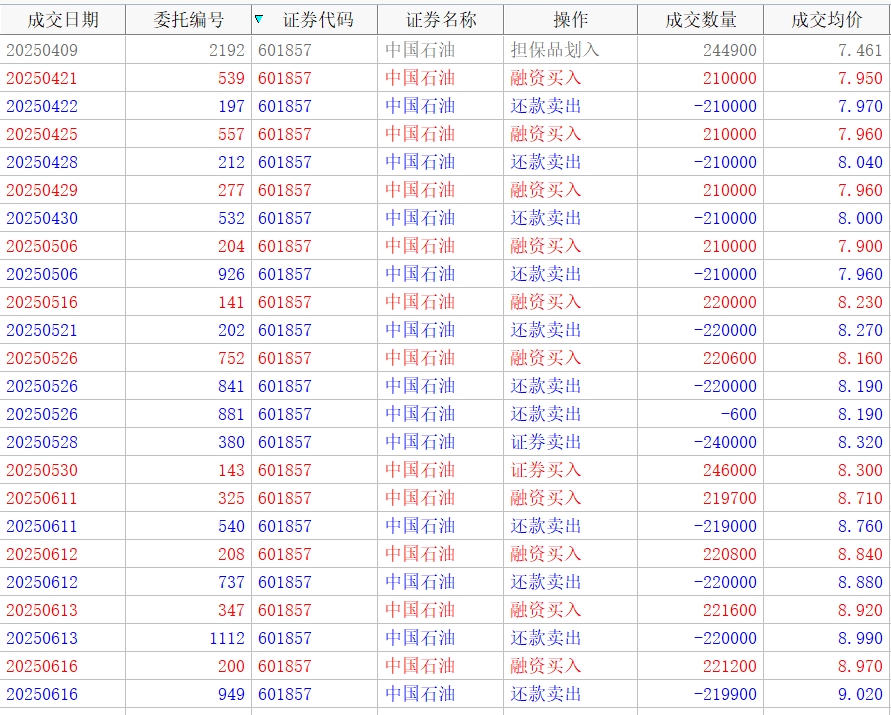The width and height of the screenshot is (891, 715).
Task: Click the 操作 column header
Action: (x=571, y=20)
